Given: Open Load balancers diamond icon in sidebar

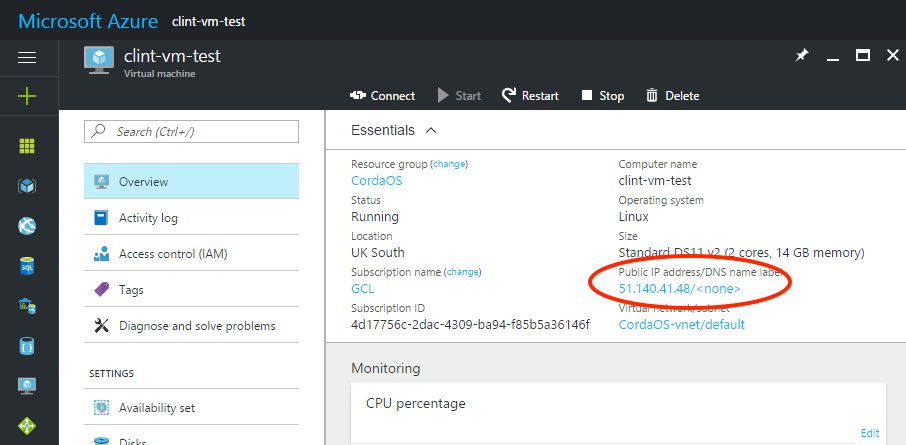Looking at the screenshot, I should click(27, 425).
